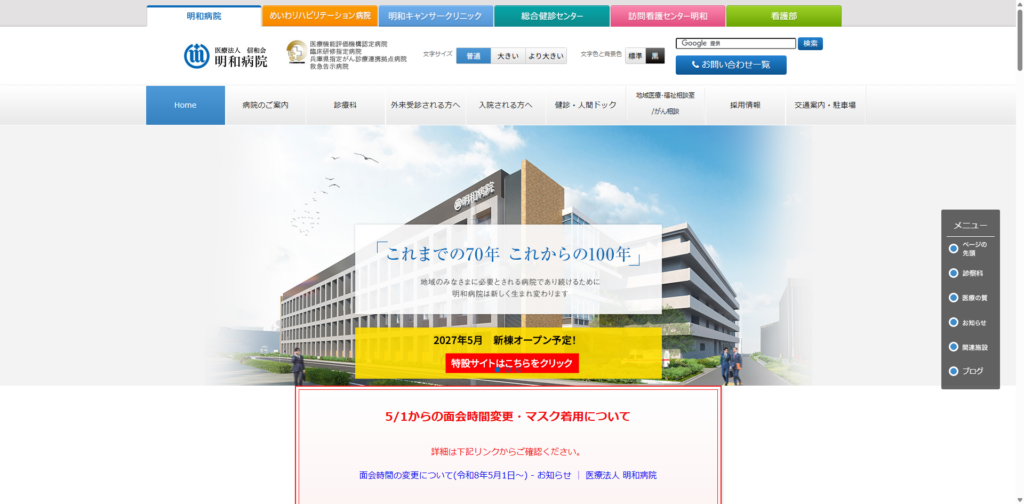The height and width of the screenshot is (504, 1024).
Task: Choose 標準 color scheme
Action: (635, 56)
